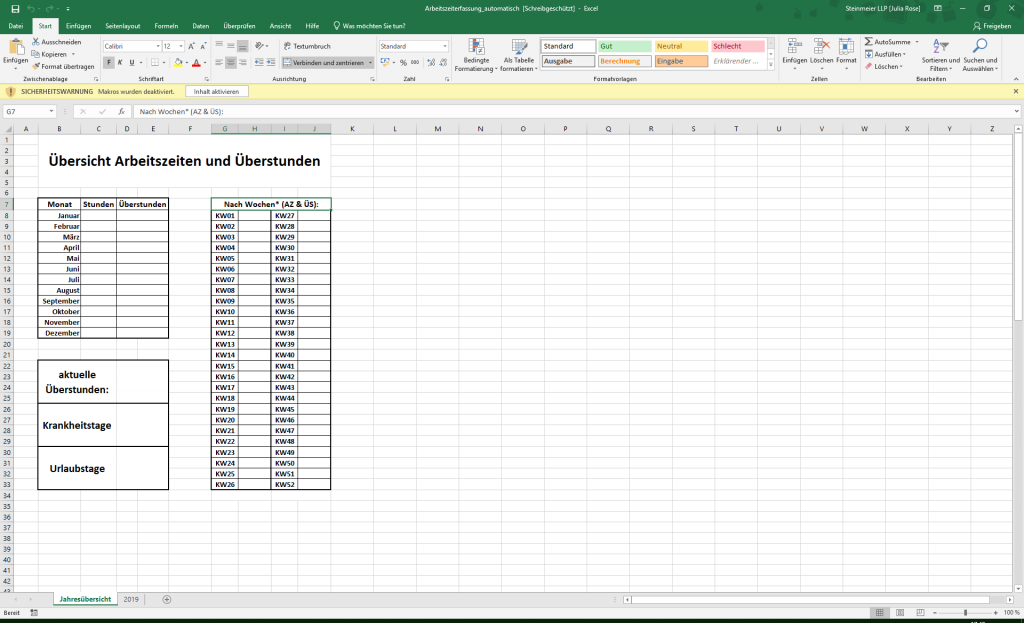Open the font size dropdown

point(181,46)
